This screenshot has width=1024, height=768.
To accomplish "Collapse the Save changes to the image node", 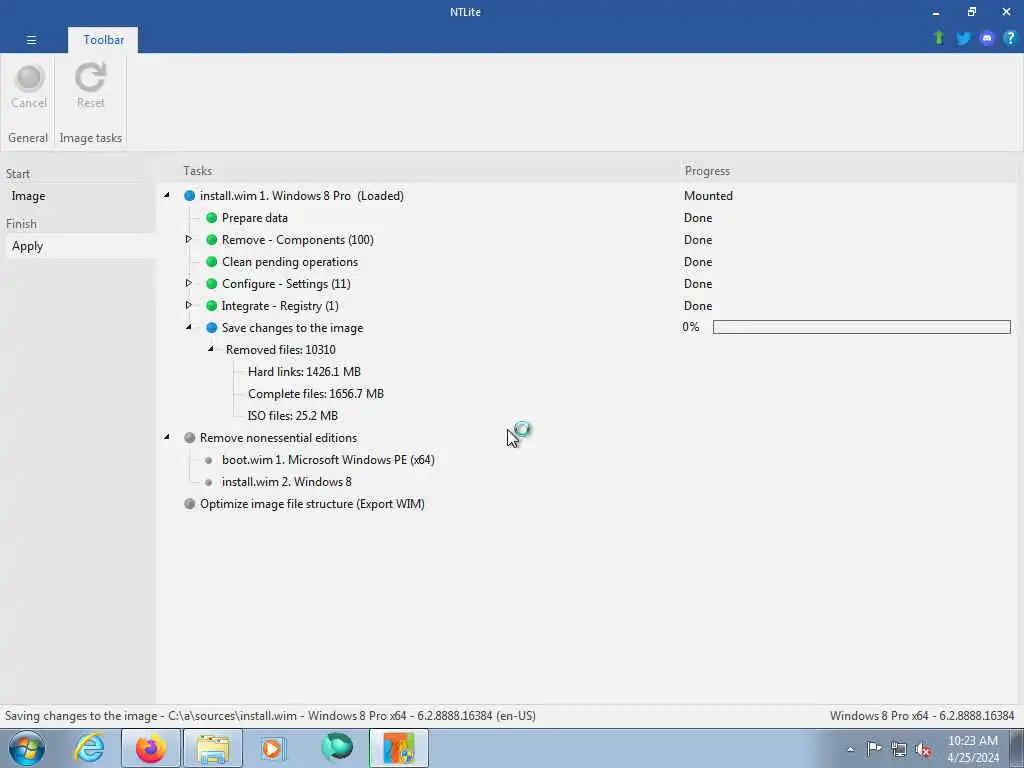I will click(x=189, y=327).
